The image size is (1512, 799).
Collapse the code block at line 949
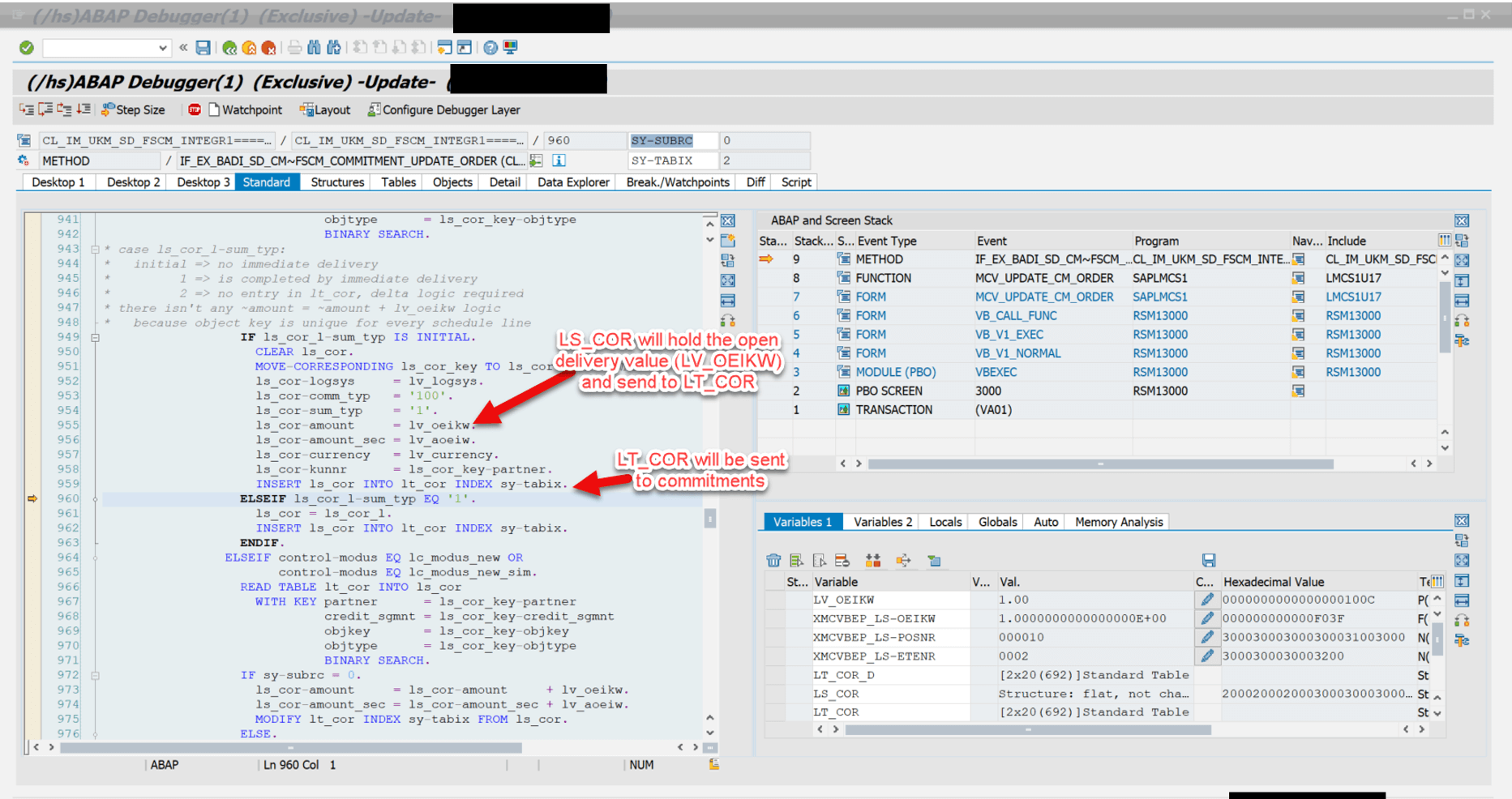(96, 336)
